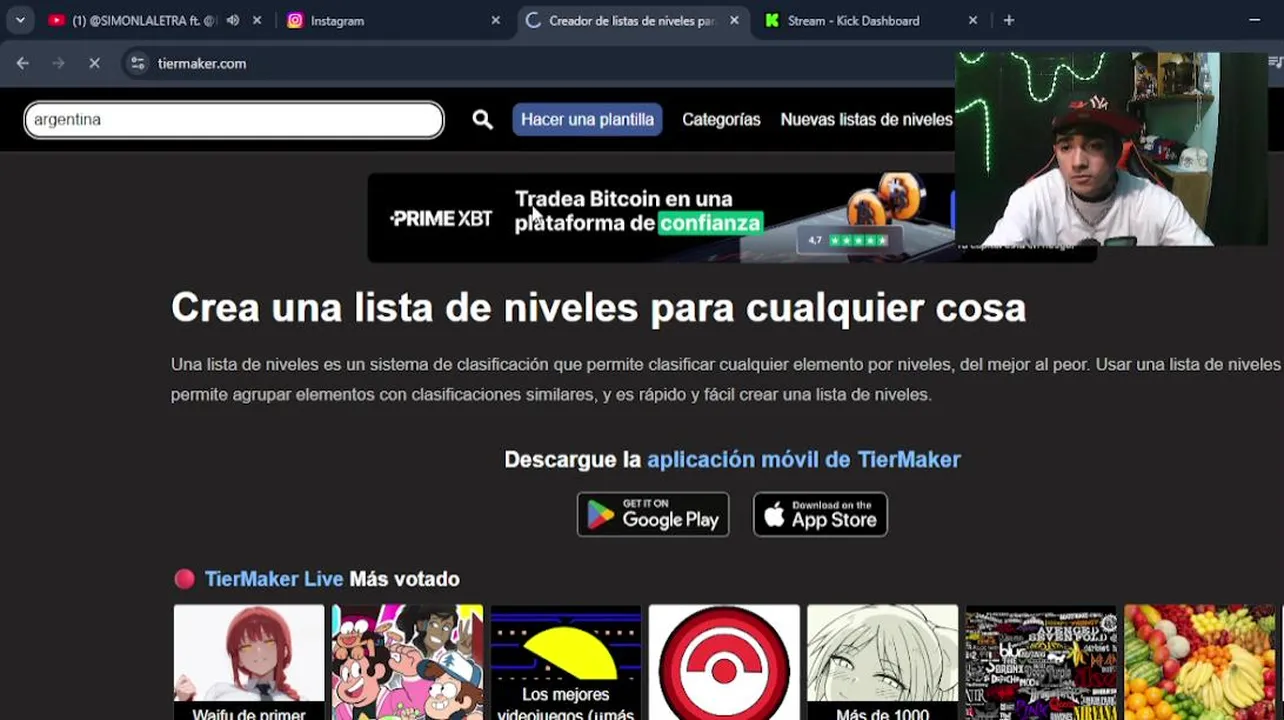
Task: Open the red Pokéball logo thumbnail
Action: 724,662
